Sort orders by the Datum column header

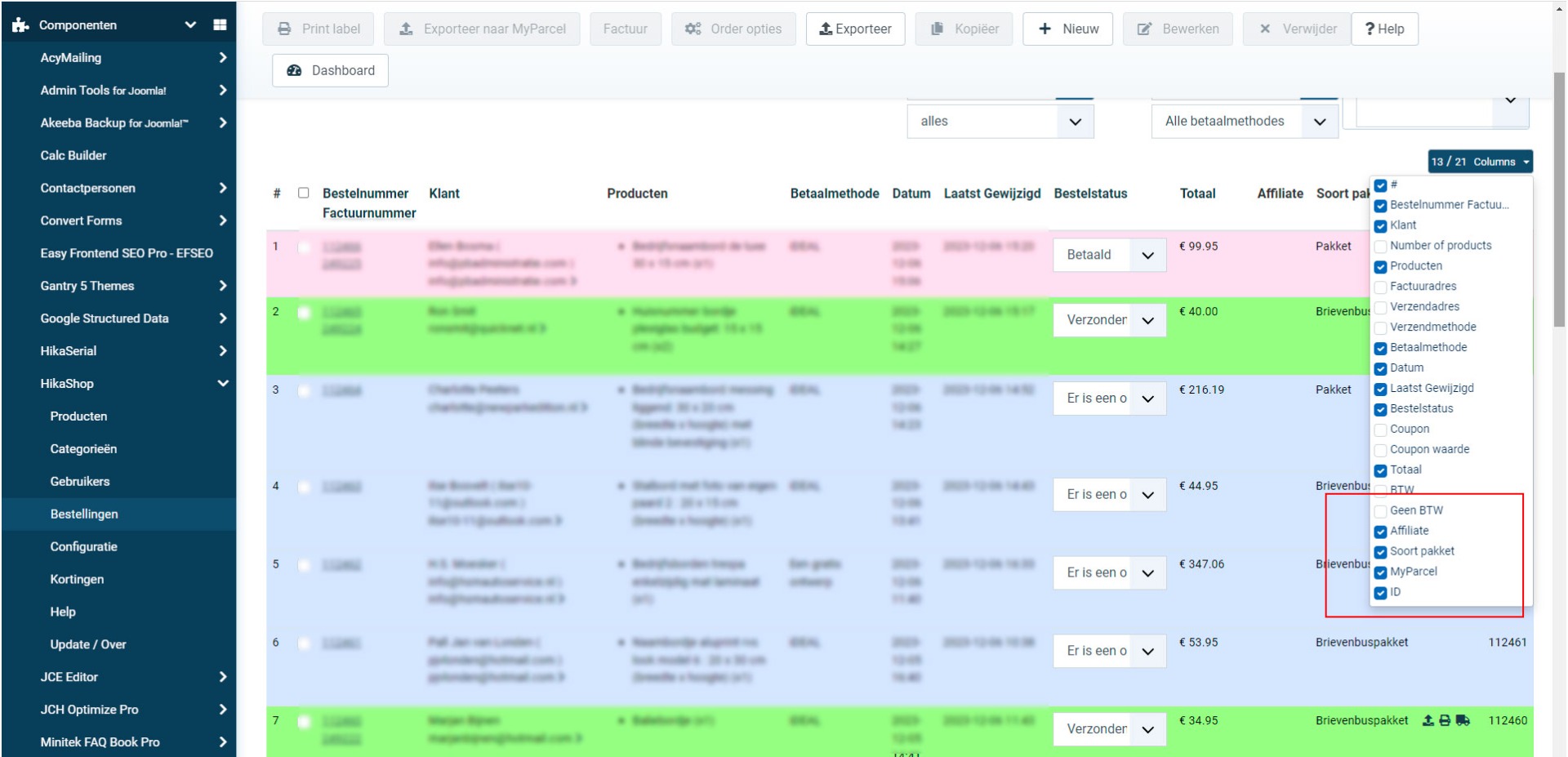(911, 194)
